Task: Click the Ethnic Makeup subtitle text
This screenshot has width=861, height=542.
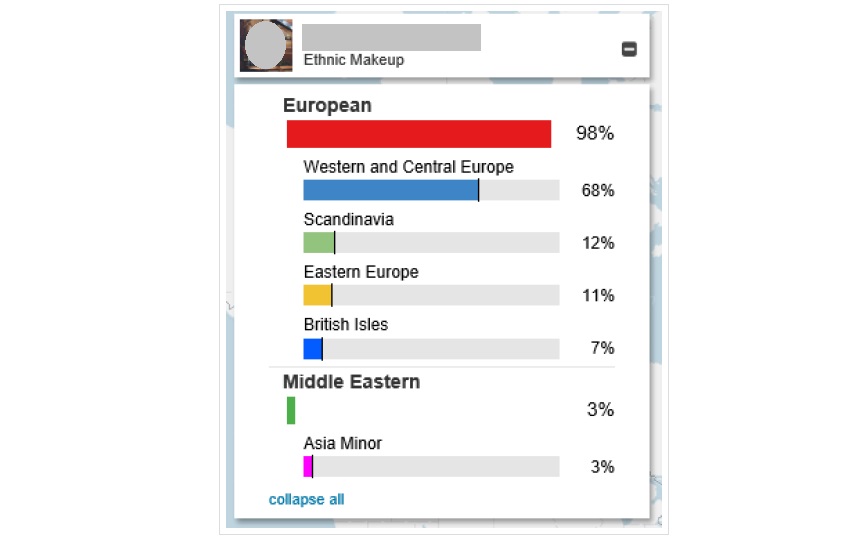Action: pos(354,60)
